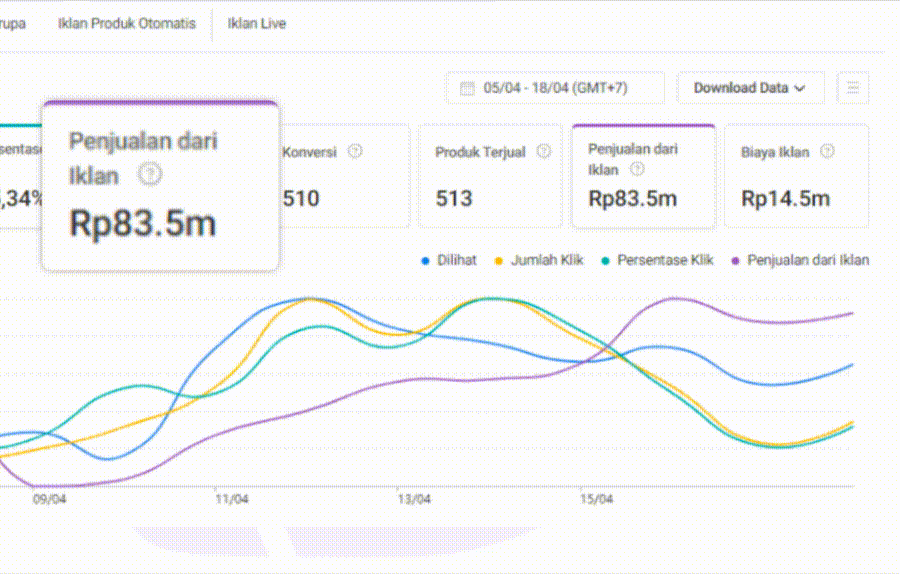
Task: Click the 15/04 axis label
Action: pyautogui.click(x=596, y=499)
